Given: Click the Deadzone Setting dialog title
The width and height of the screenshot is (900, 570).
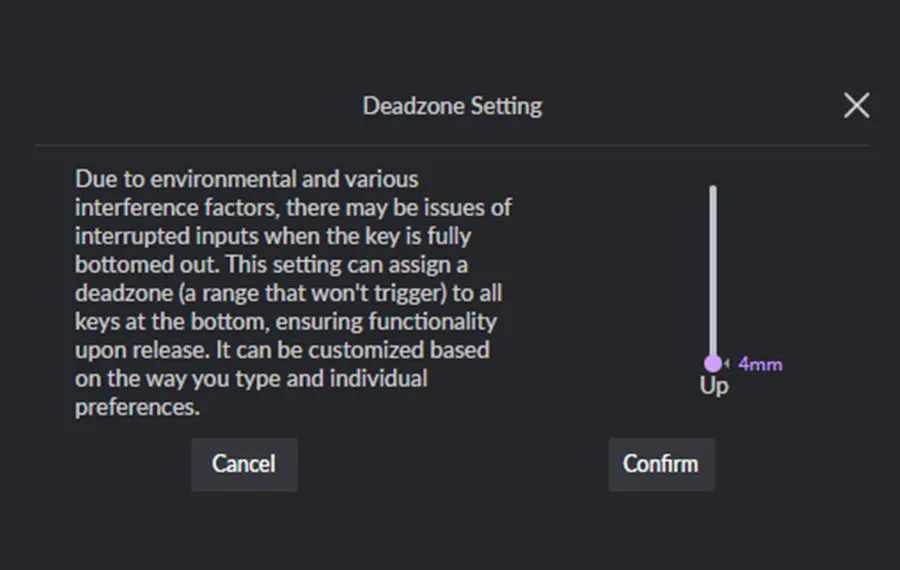Looking at the screenshot, I should 452,106.
